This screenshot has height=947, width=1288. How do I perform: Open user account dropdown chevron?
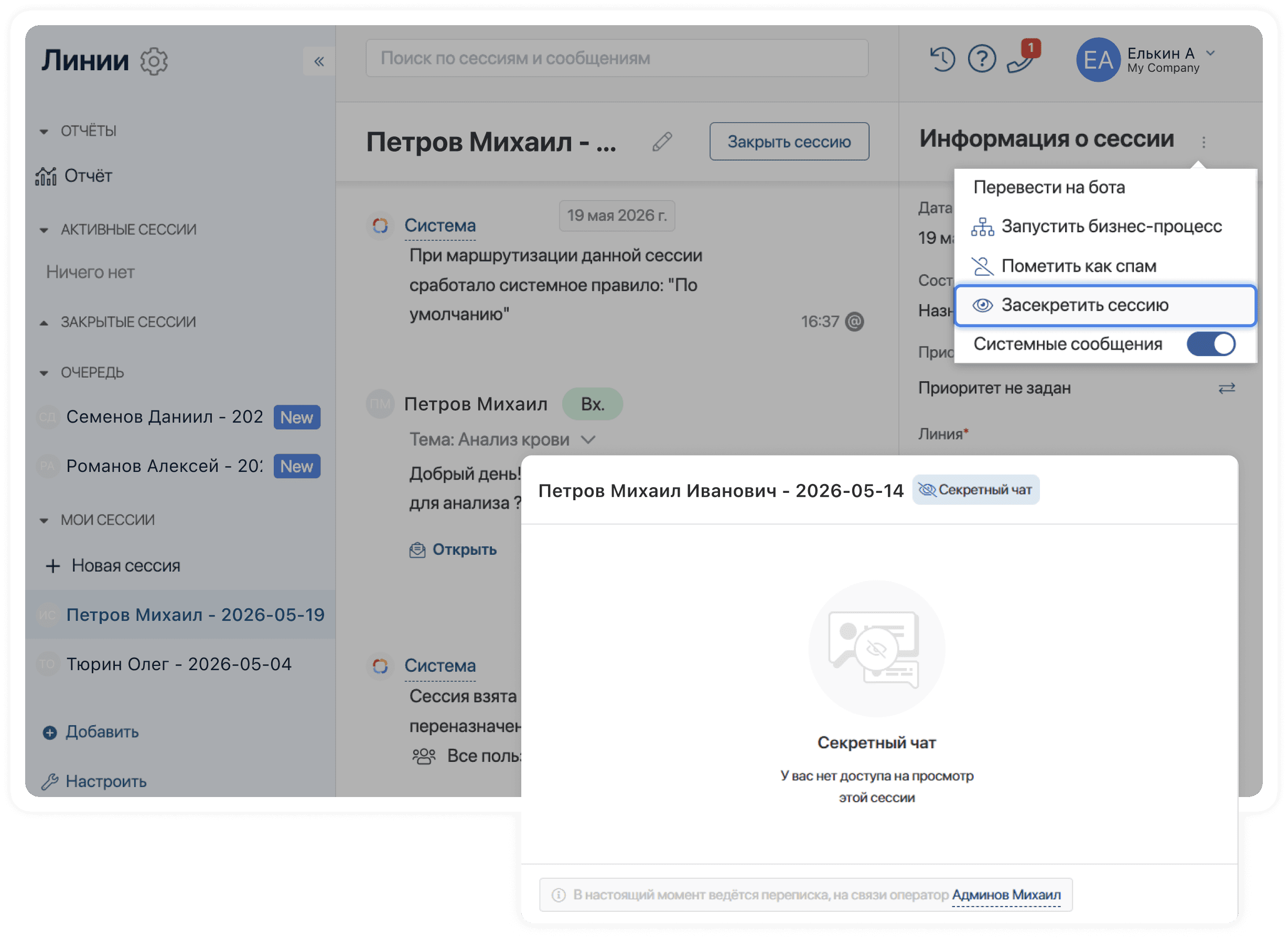coord(1210,53)
